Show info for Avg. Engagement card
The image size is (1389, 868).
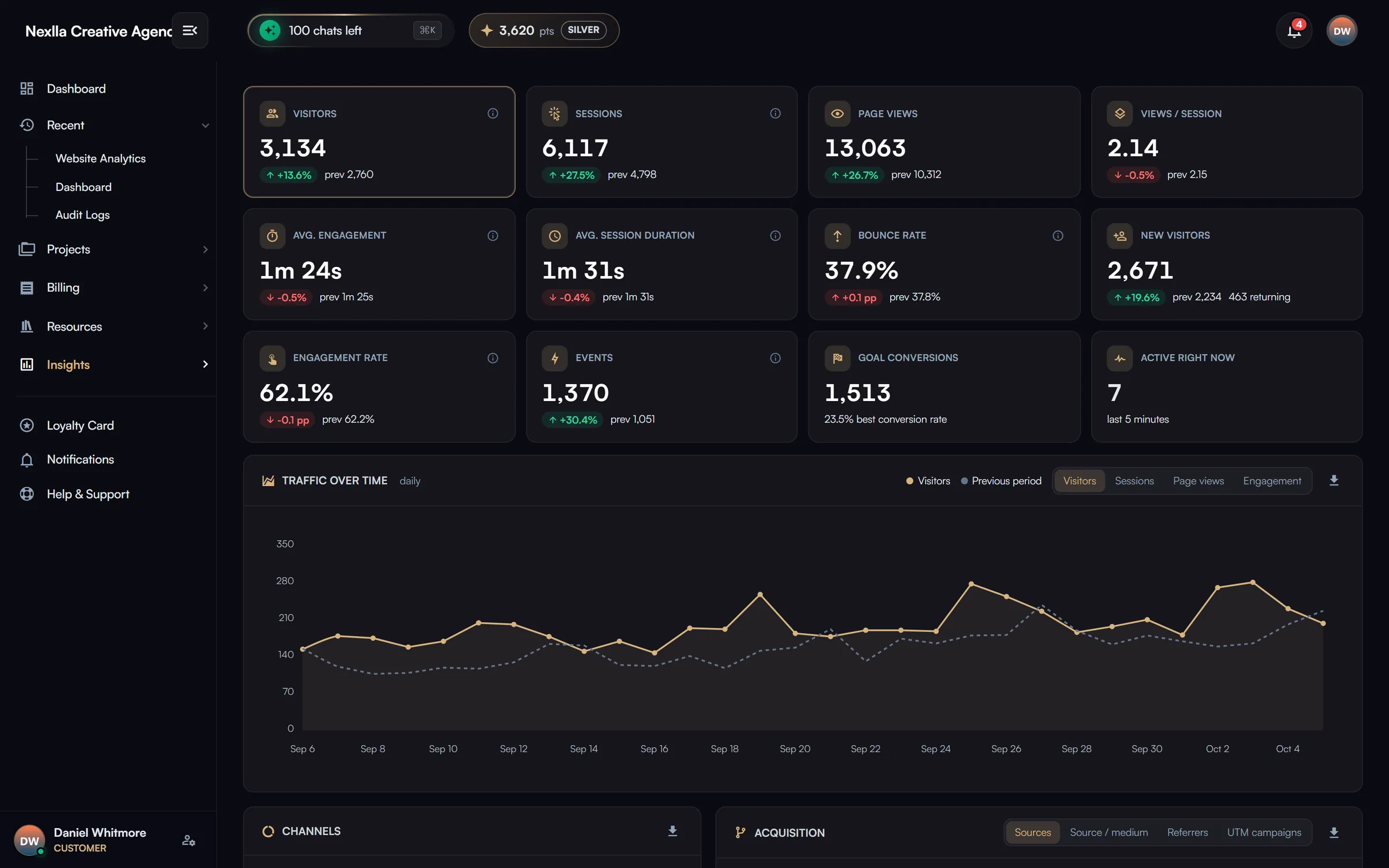(493, 236)
